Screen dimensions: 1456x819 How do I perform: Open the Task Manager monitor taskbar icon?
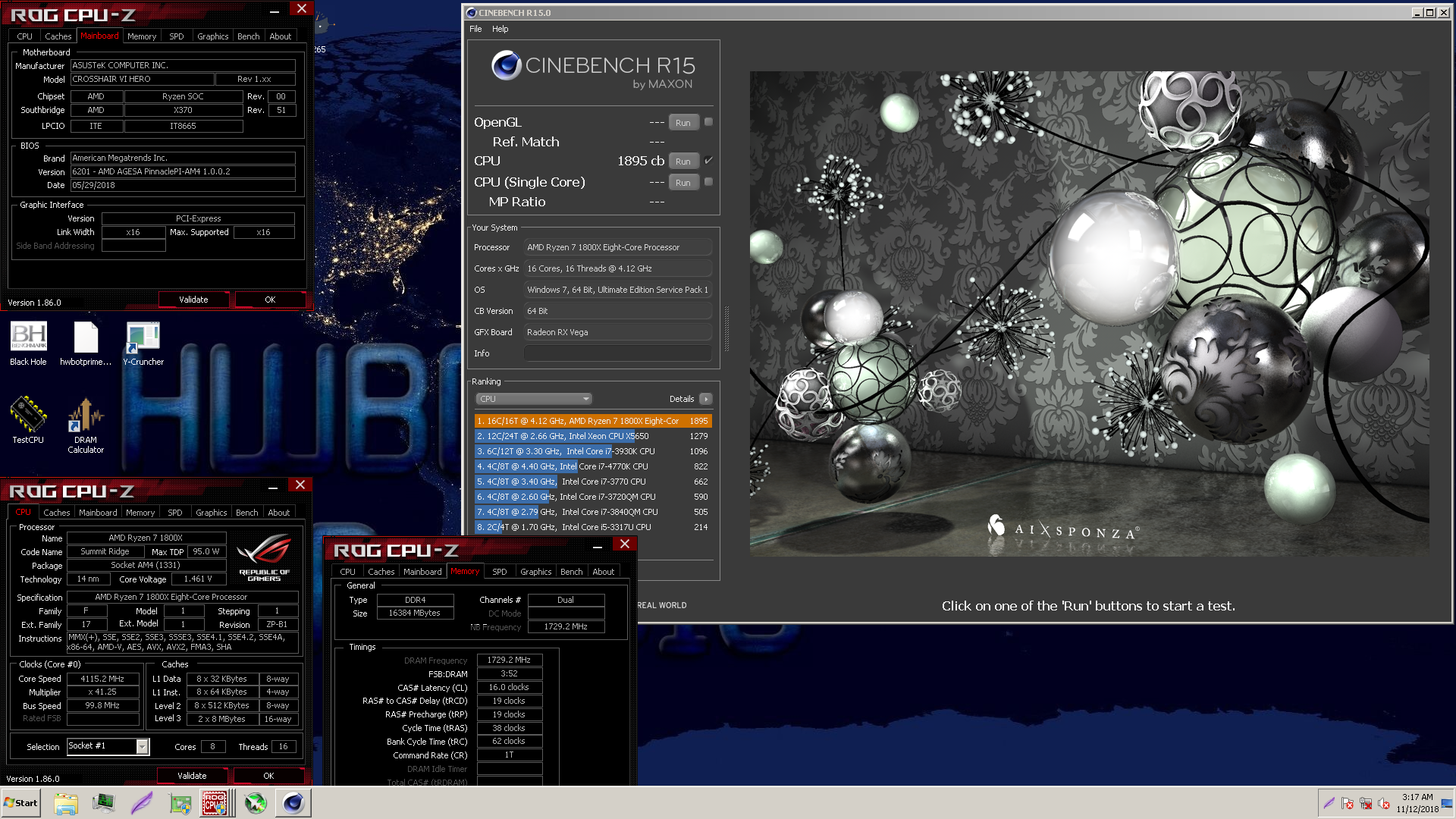coord(104,803)
